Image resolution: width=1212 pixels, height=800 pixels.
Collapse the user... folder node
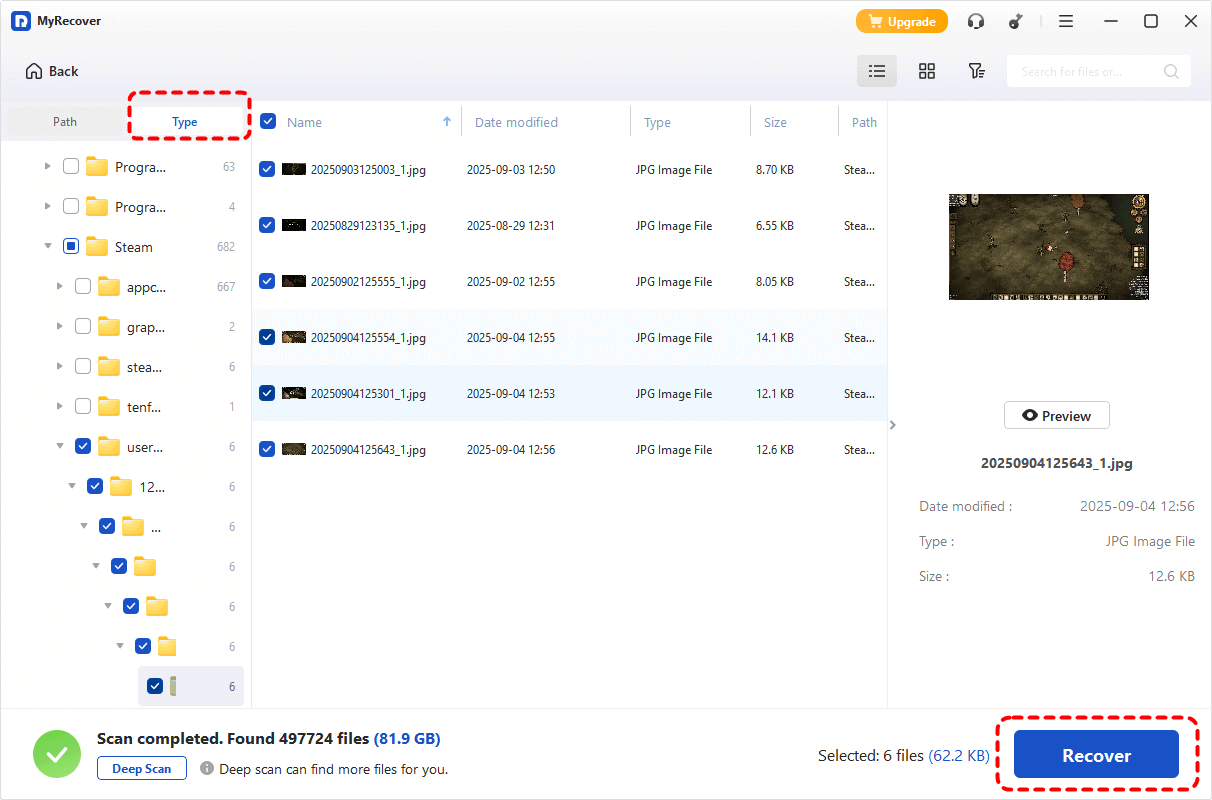(x=59, y=447)
